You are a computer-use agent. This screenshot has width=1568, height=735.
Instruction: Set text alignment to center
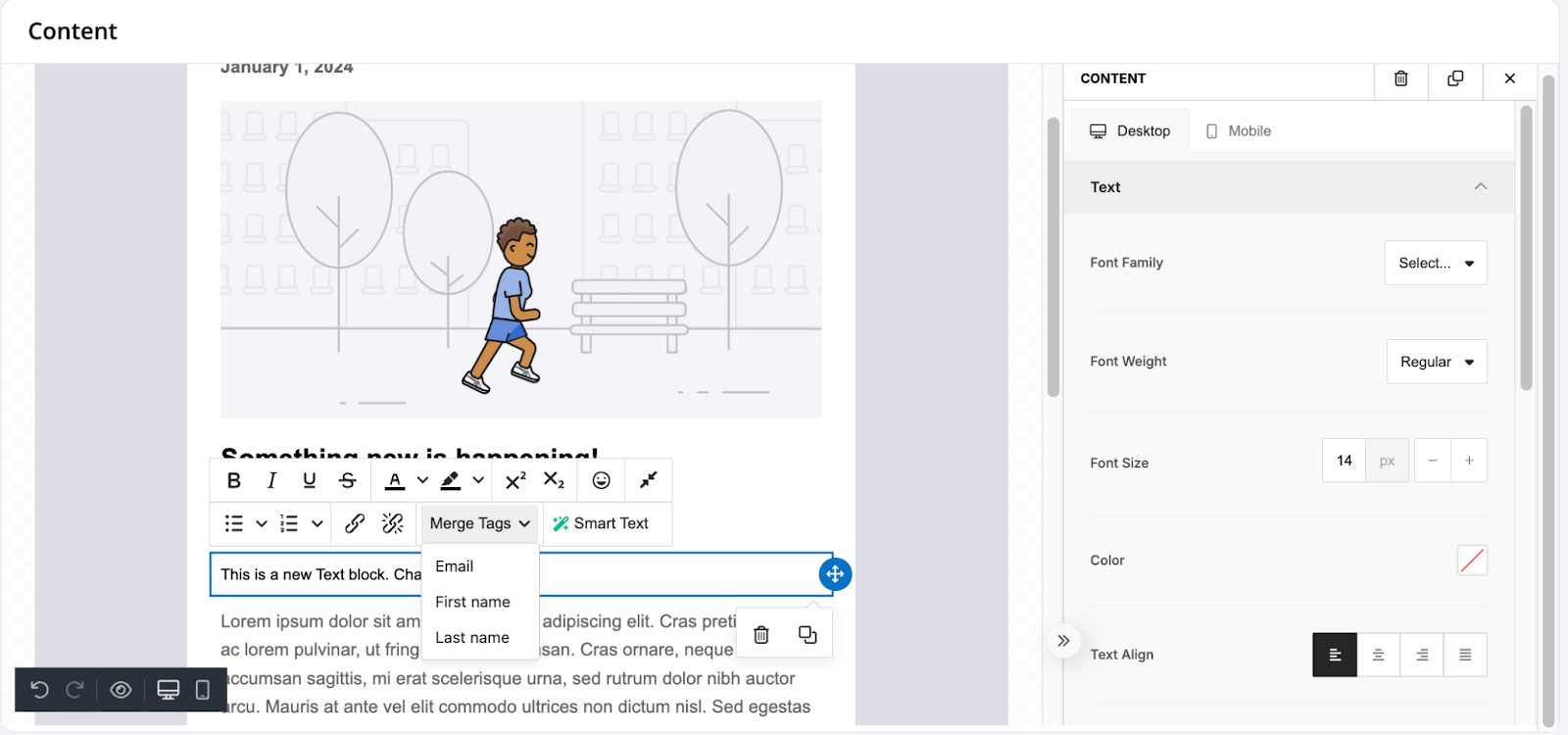[1378, 655]
